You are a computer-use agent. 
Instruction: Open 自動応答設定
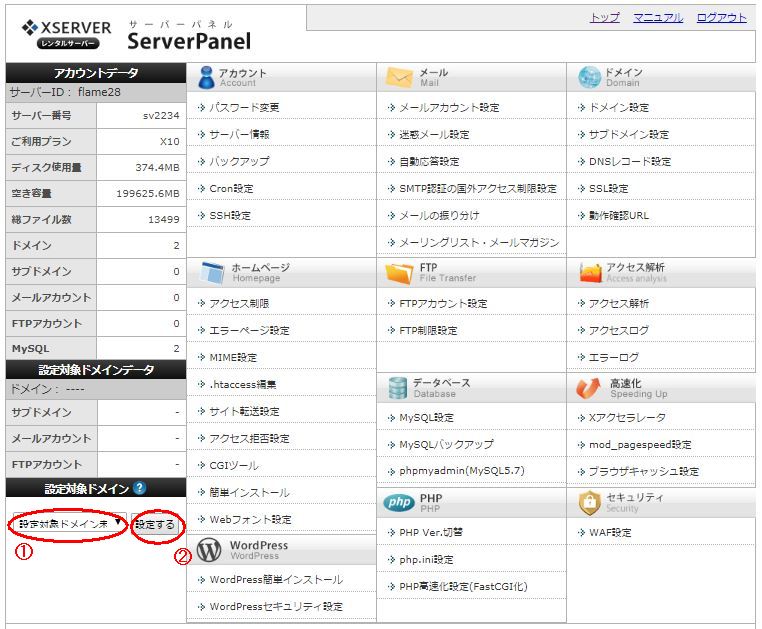429,161
